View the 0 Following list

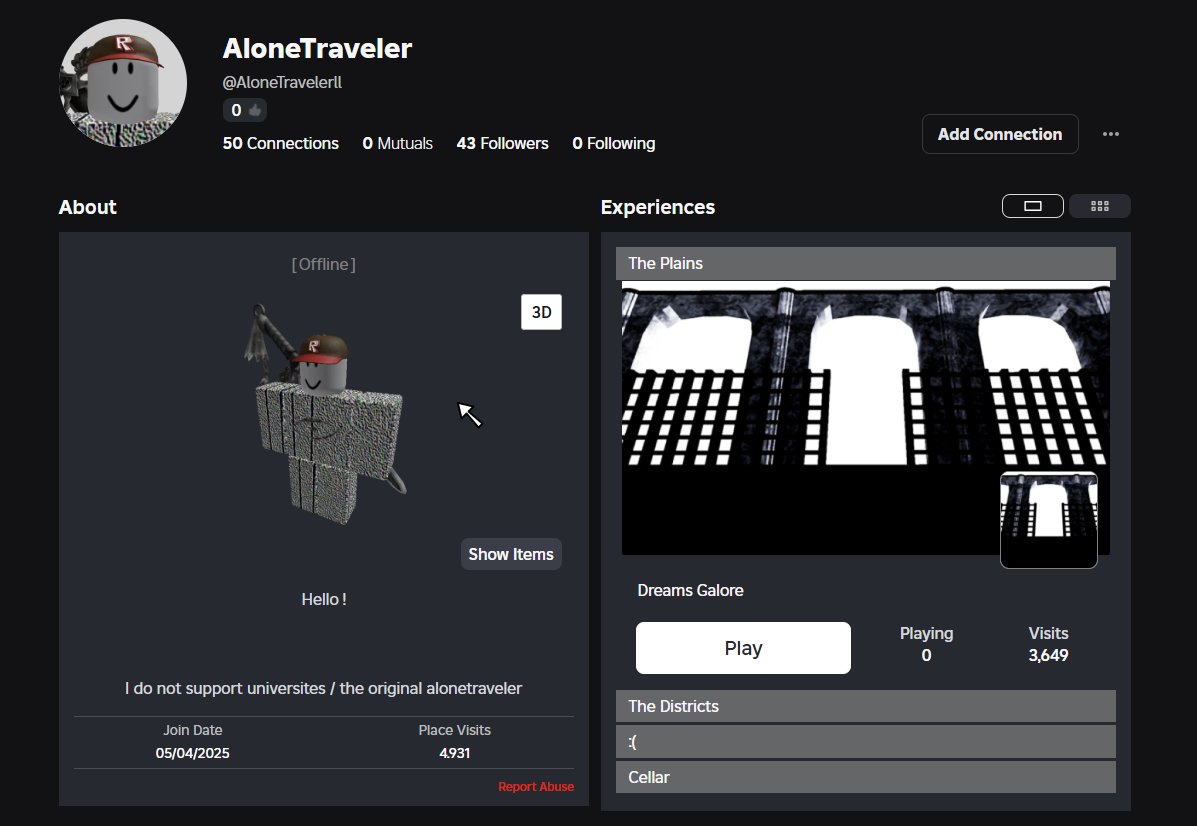pos(614,144)
